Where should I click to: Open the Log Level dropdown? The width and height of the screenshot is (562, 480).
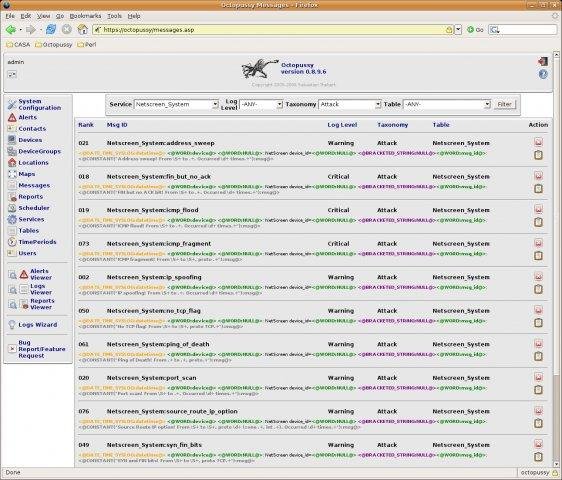(261, 104)
